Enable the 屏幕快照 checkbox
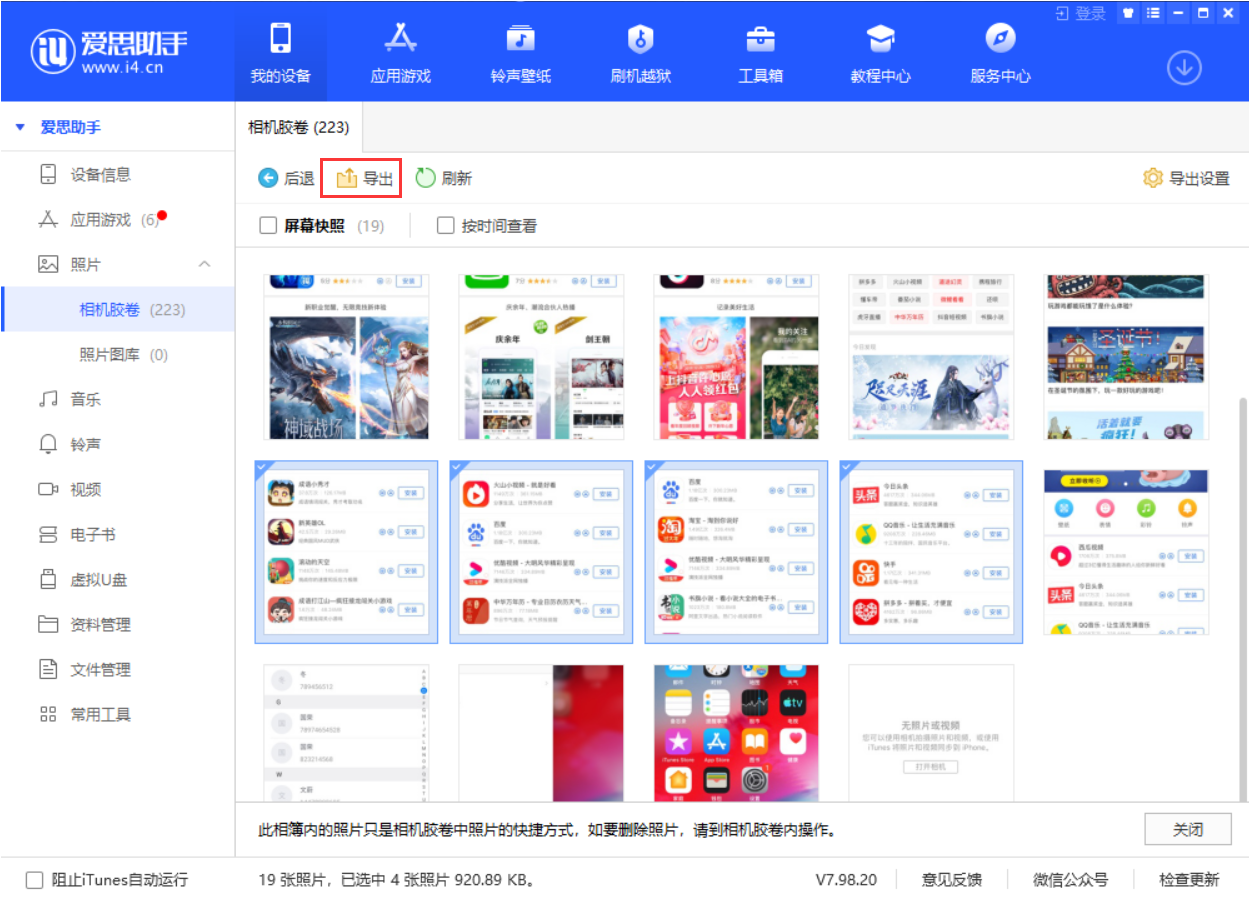Image resolution: width=1249 pixels, height=901 pixels. [x=267, y=225]
